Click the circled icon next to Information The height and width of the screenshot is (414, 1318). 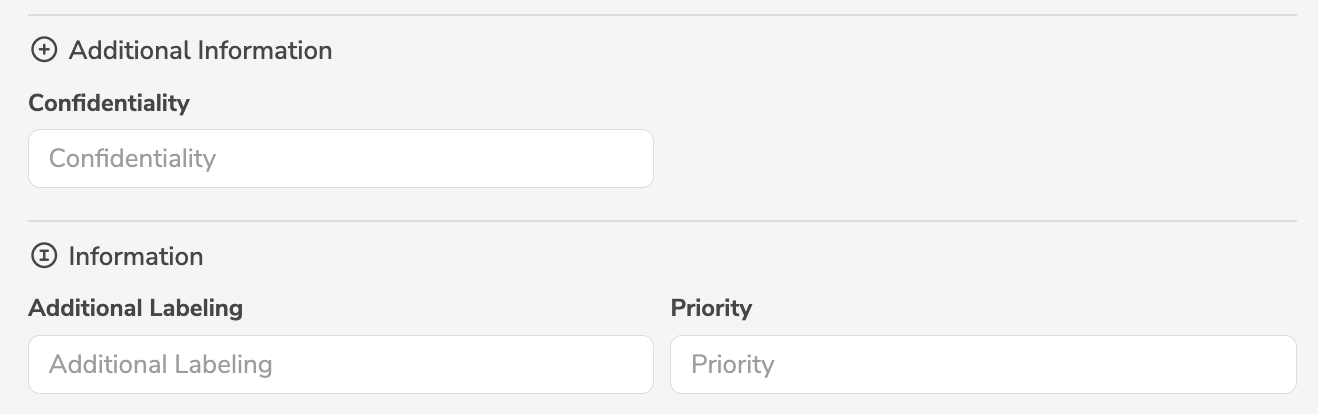[44, 257]
